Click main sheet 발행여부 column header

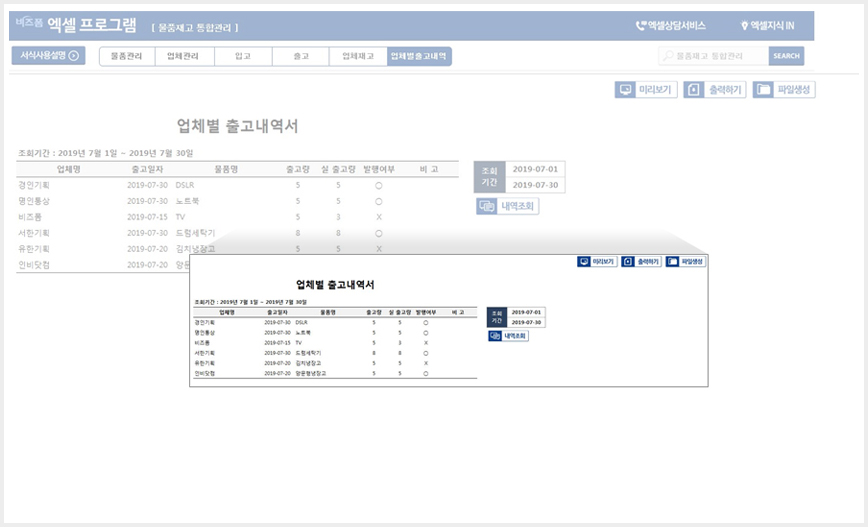tap(379, 169)
